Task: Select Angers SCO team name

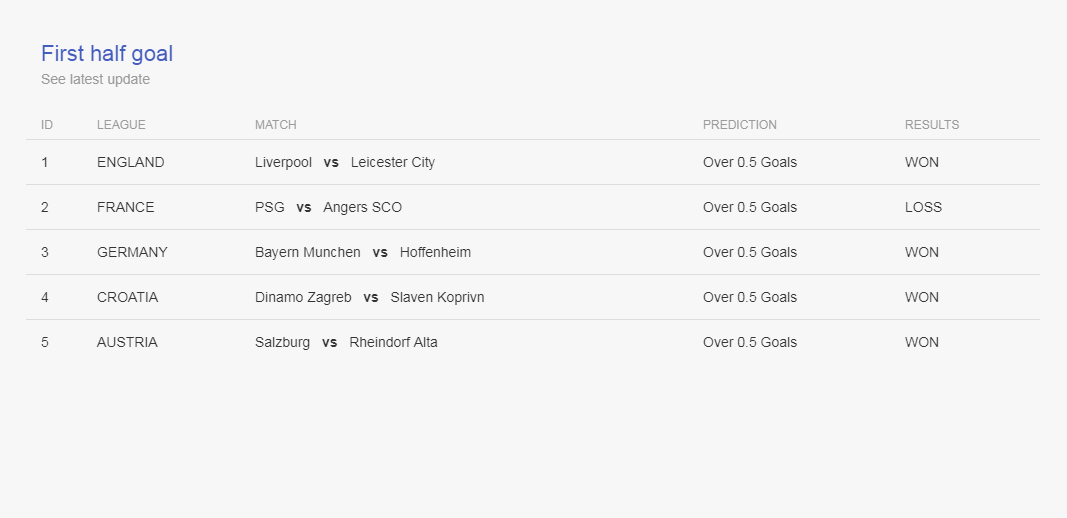Action: pyautogui.click(x=363, y=208)
